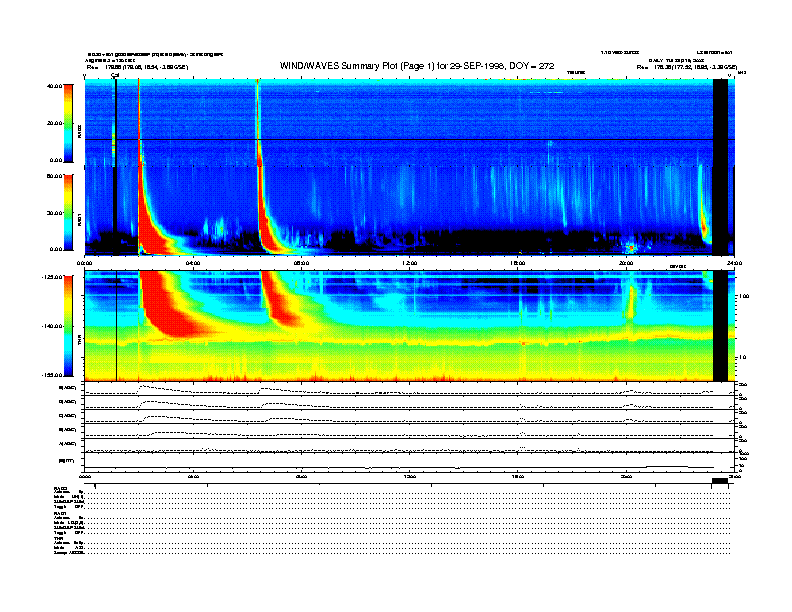Click the 12:00 label under the line plots

pos(409,476)
